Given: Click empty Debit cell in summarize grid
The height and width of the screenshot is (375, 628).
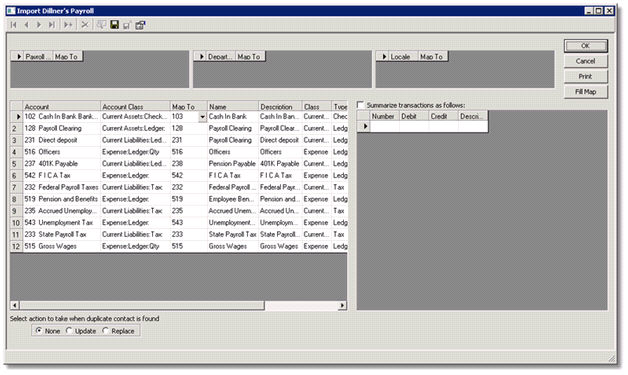Looking at the screenshot, I should point(414,126).
